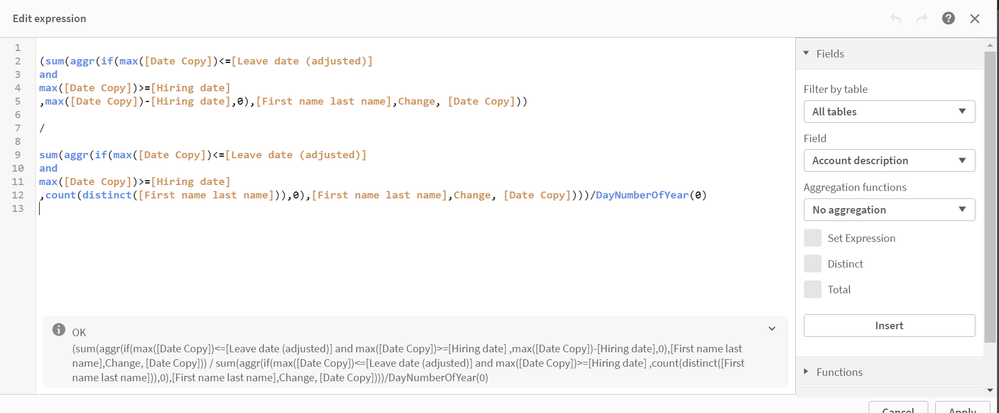Click the OK status text
This screenshot has height=413, width=999.
point(78,333)
